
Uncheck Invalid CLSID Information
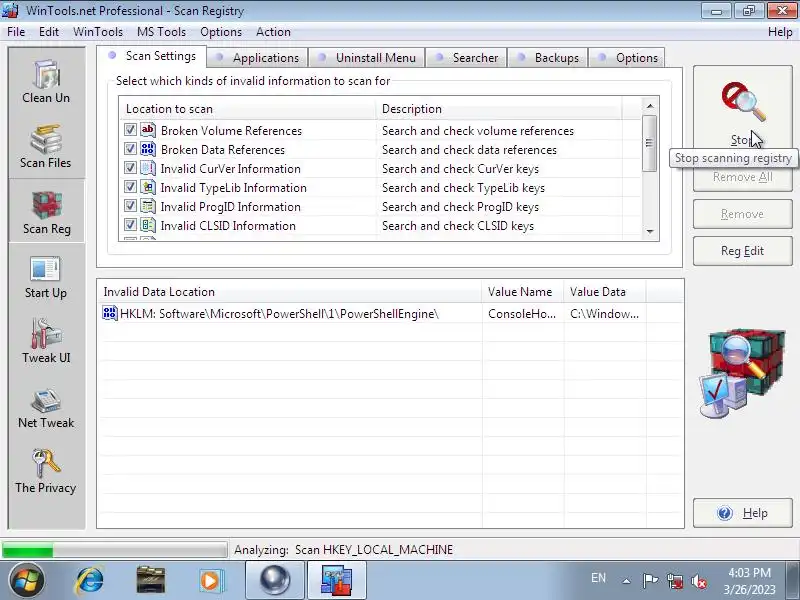click(x=130, y=224)
